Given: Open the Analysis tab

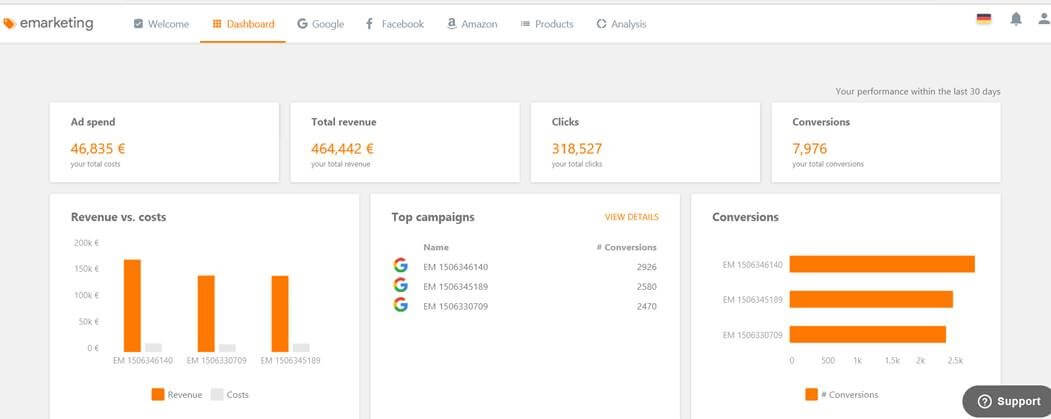Looking at the screenshot, I should pos(621,24).
